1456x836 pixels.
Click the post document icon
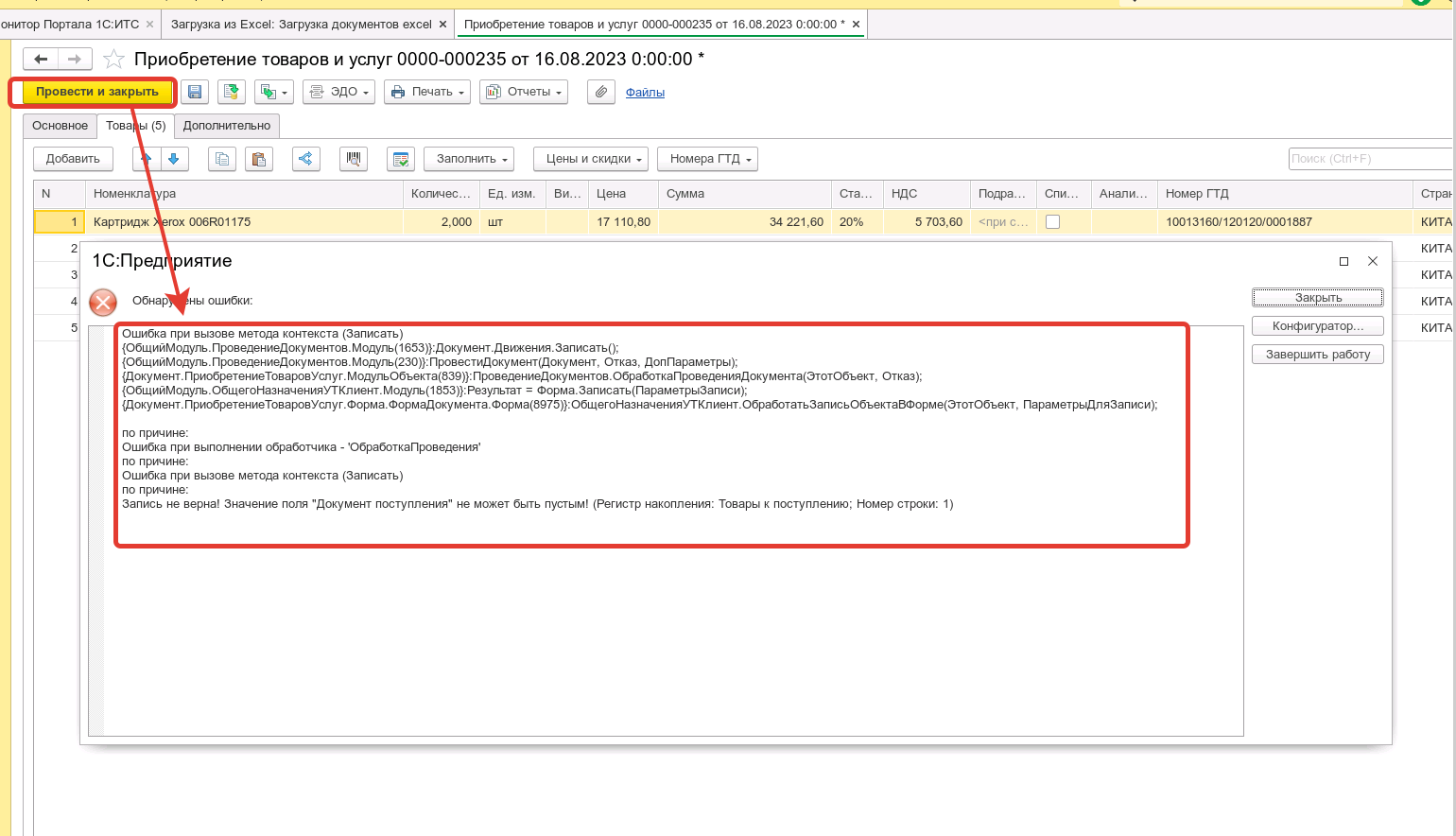tap(232, 92)
